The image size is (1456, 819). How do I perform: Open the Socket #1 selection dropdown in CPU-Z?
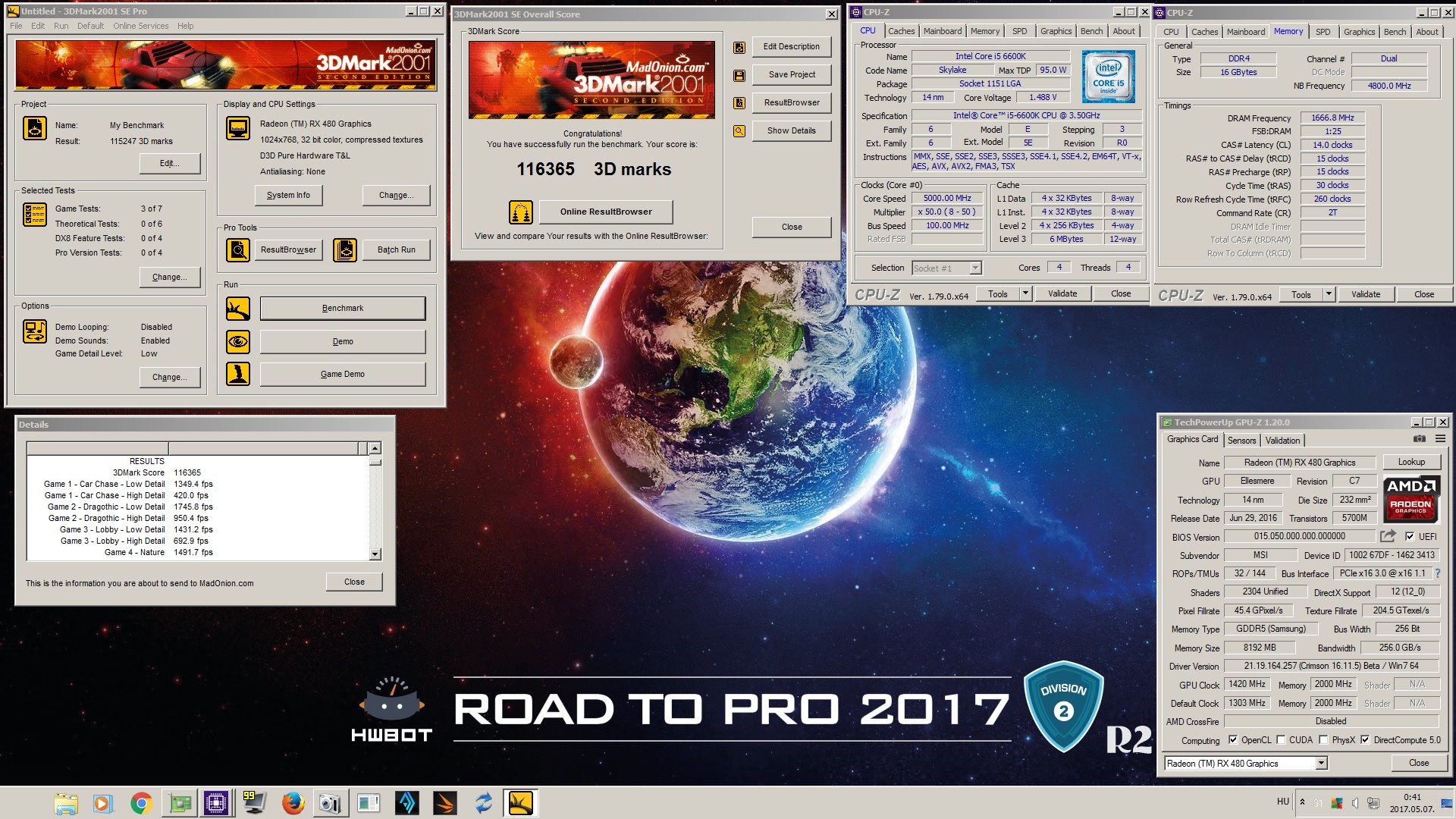(975, 268)
